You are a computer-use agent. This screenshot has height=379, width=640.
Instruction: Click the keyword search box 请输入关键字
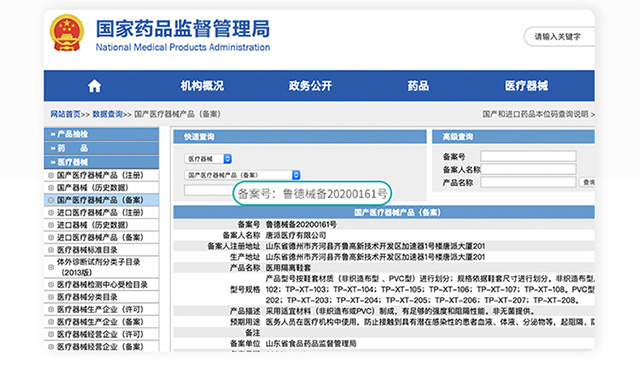click(559, 37)
